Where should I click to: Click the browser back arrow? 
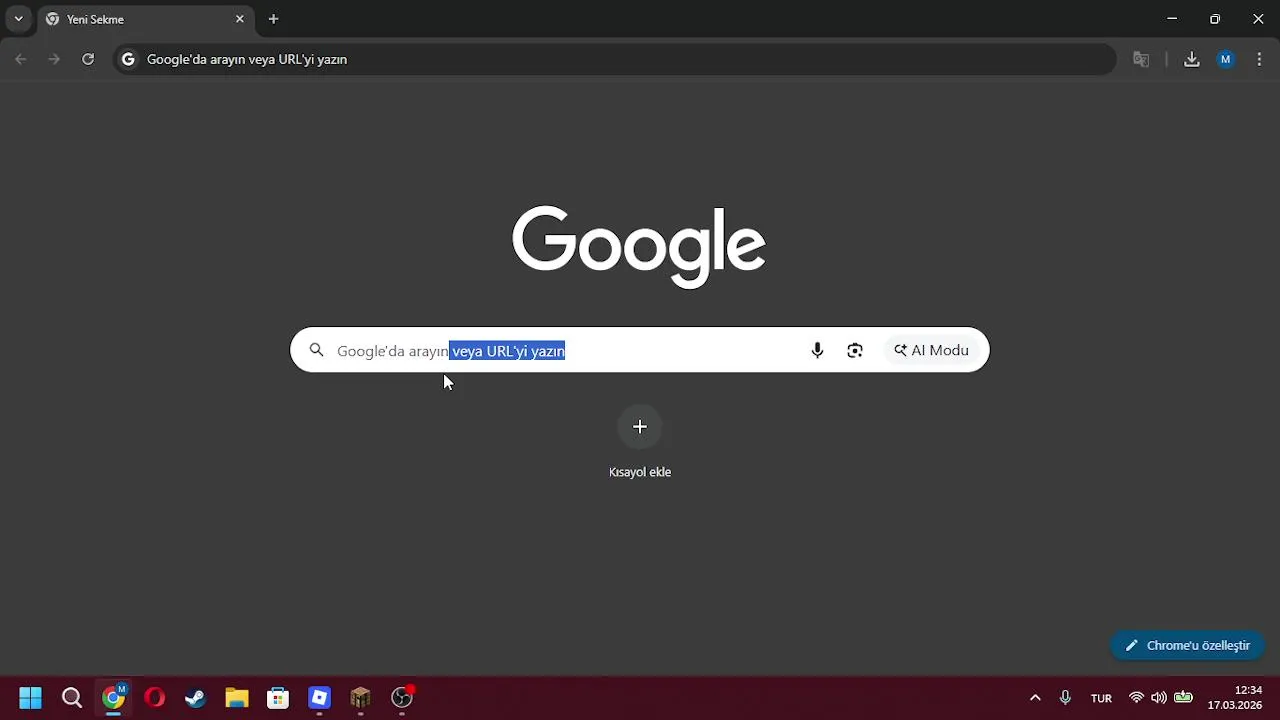[21, 59]
